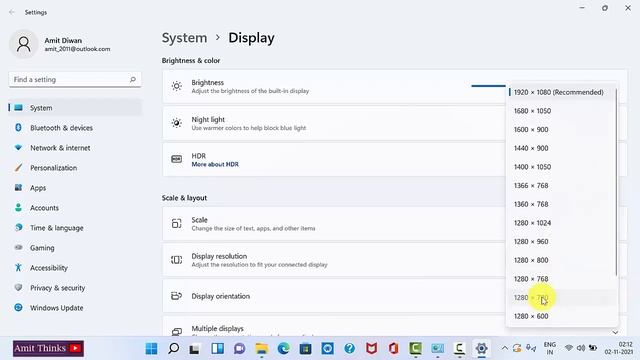640x360 pixels.
Task: Expand the Multiple displays section chevron
Action: click(x=615, y=332)
